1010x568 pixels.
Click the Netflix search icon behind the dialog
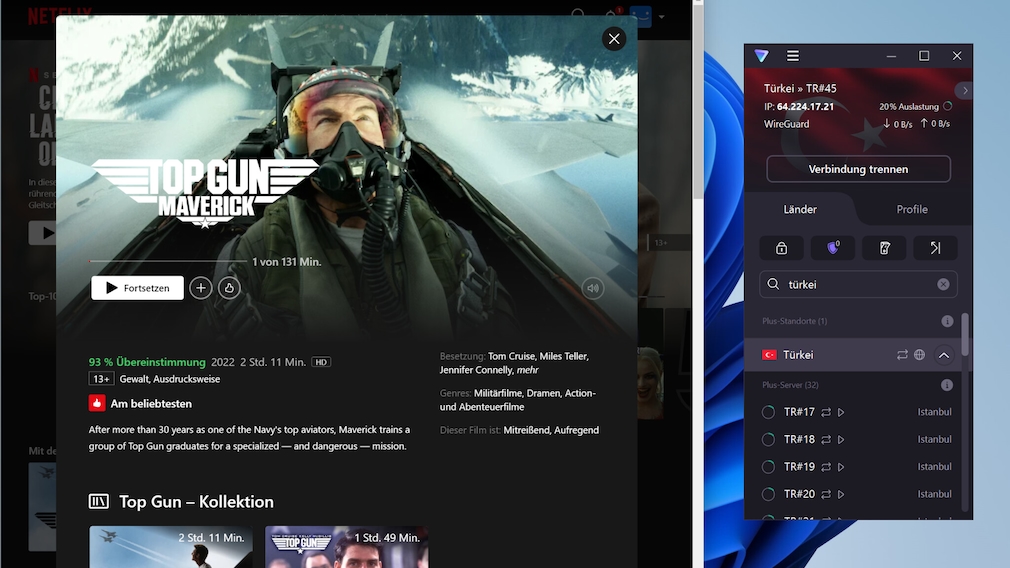578,14
